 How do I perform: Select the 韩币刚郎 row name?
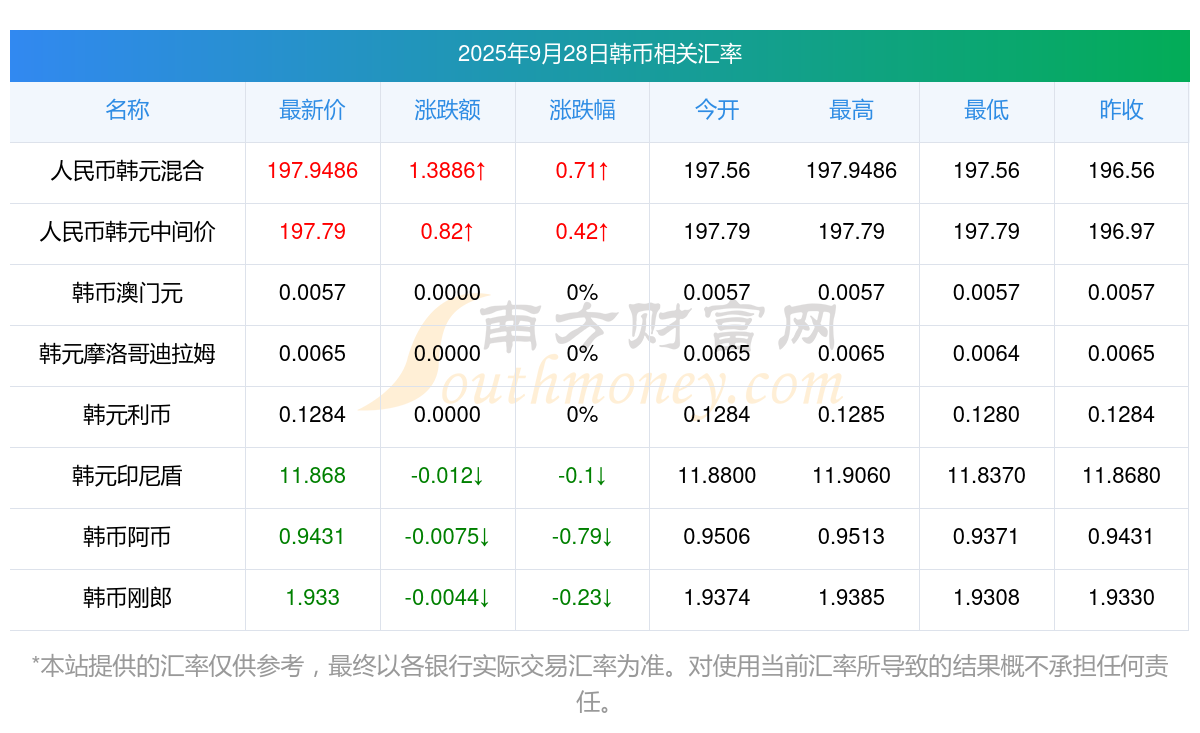coord(127,598)
